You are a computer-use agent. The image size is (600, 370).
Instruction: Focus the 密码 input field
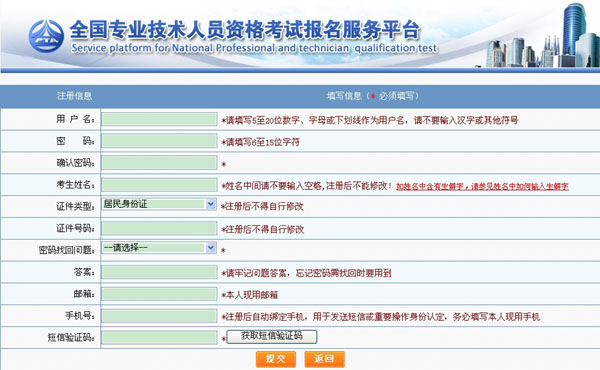[159, 140]
